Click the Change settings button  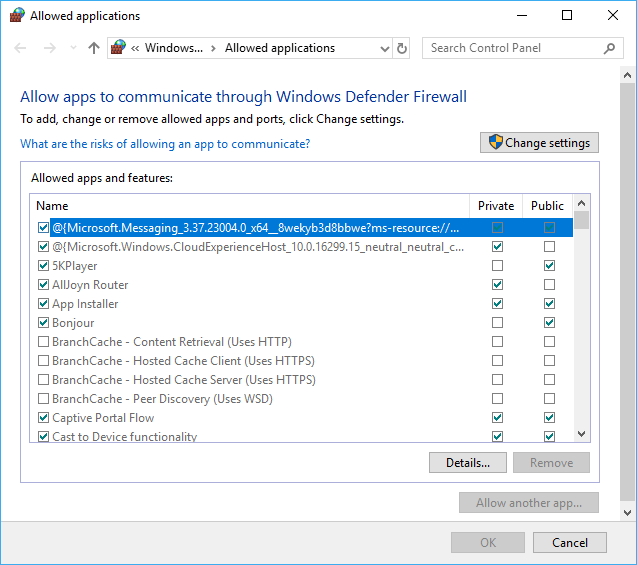(539, 143)
